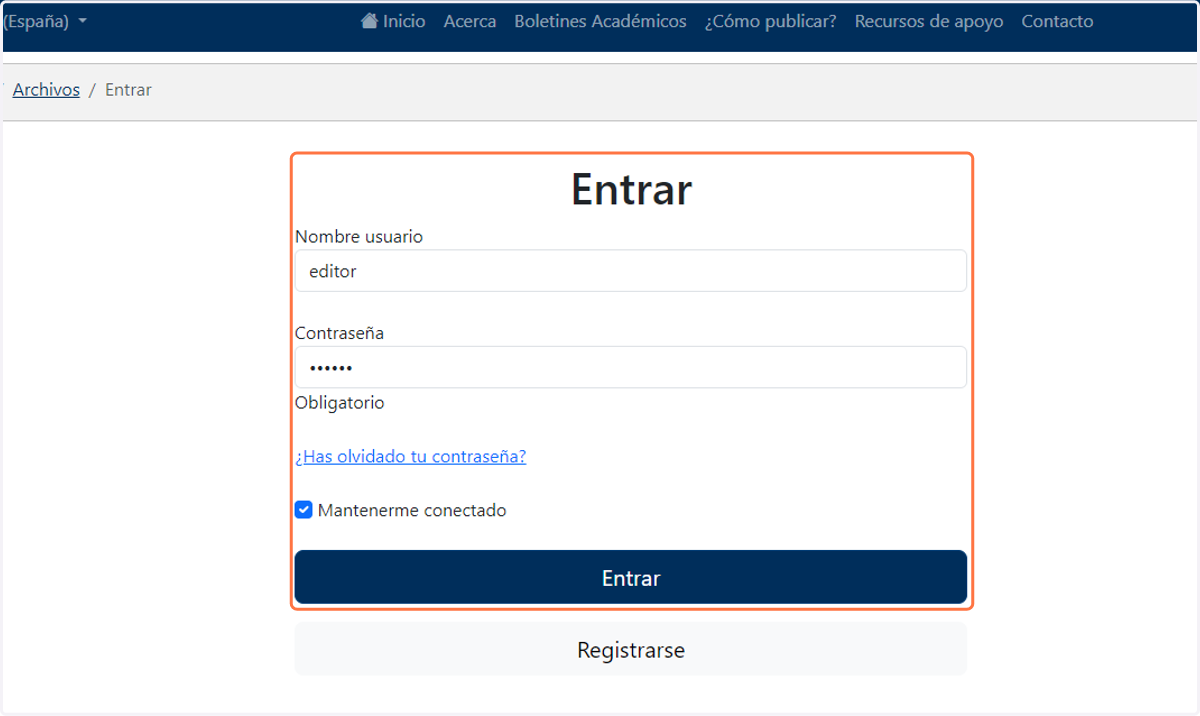Follow the Archivos breadcrumb link
The height and width of the screenshot is (716, 1200).
click(46, 90)
